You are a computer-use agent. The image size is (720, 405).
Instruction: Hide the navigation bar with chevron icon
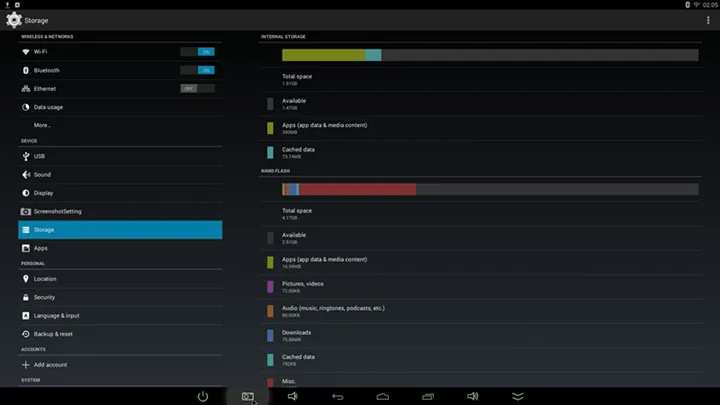pyautogui.click(x=518, y=396)
